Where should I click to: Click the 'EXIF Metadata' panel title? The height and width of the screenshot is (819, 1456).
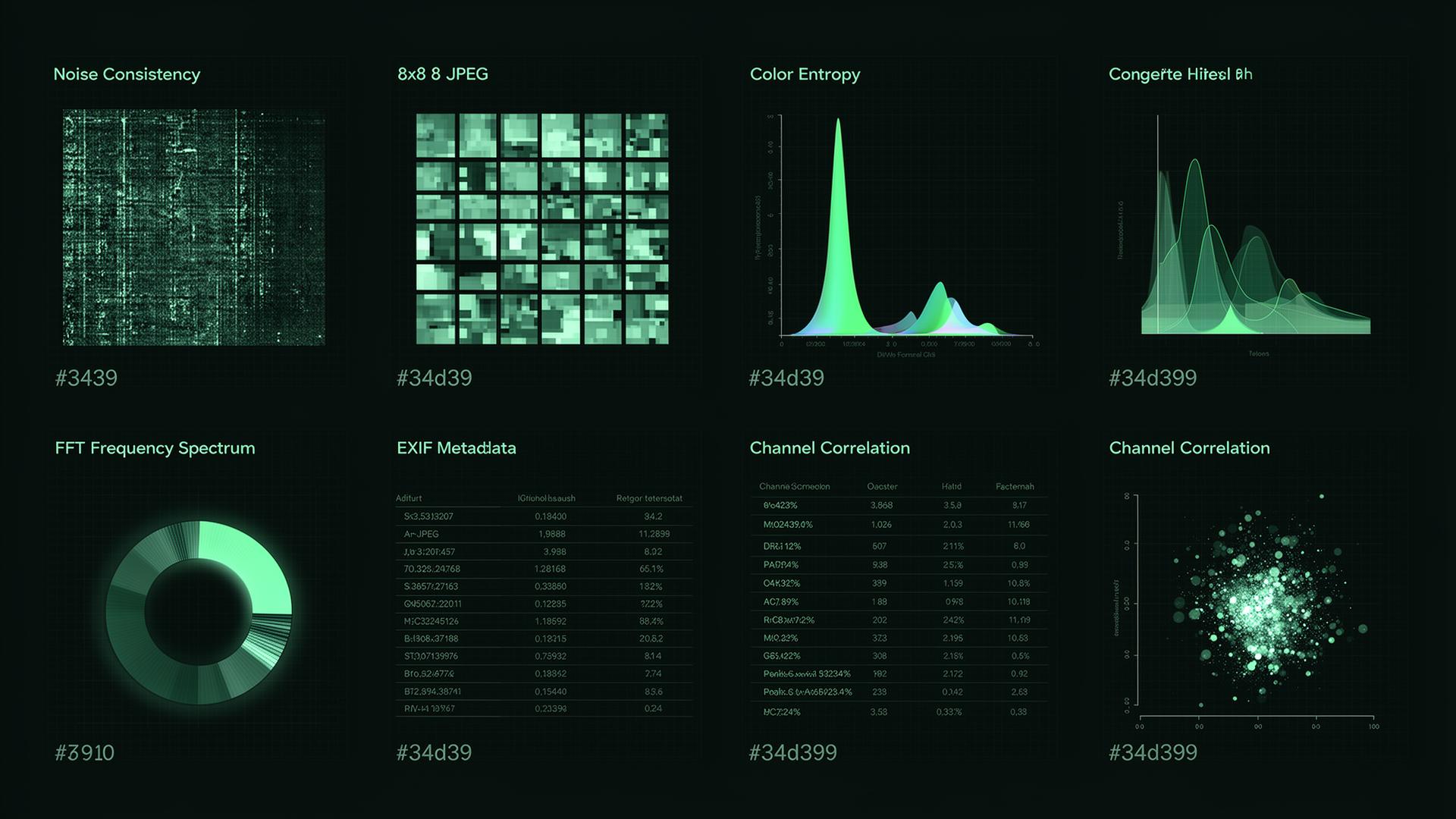pos(457,448)
